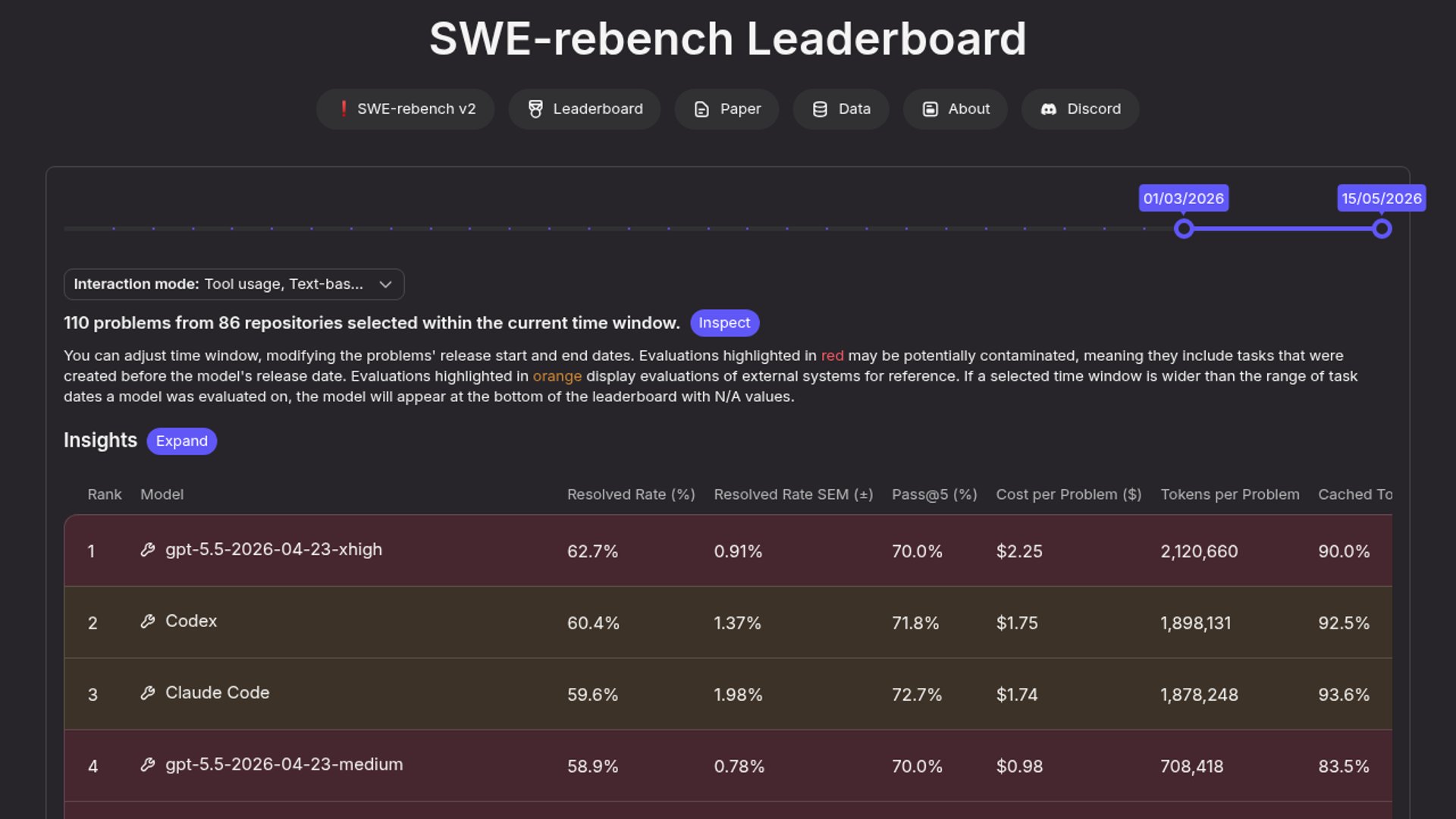Go to the About page tab
The image size is (1456, 819).
click(x=955, y=109)
